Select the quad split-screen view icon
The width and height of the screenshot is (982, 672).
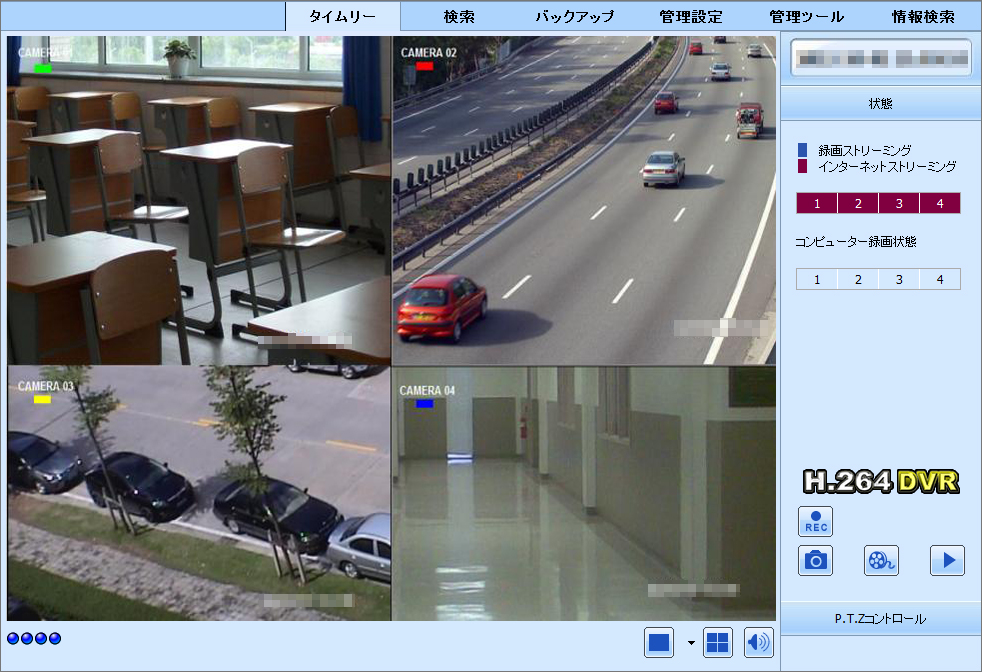click(x=717, y=642)
